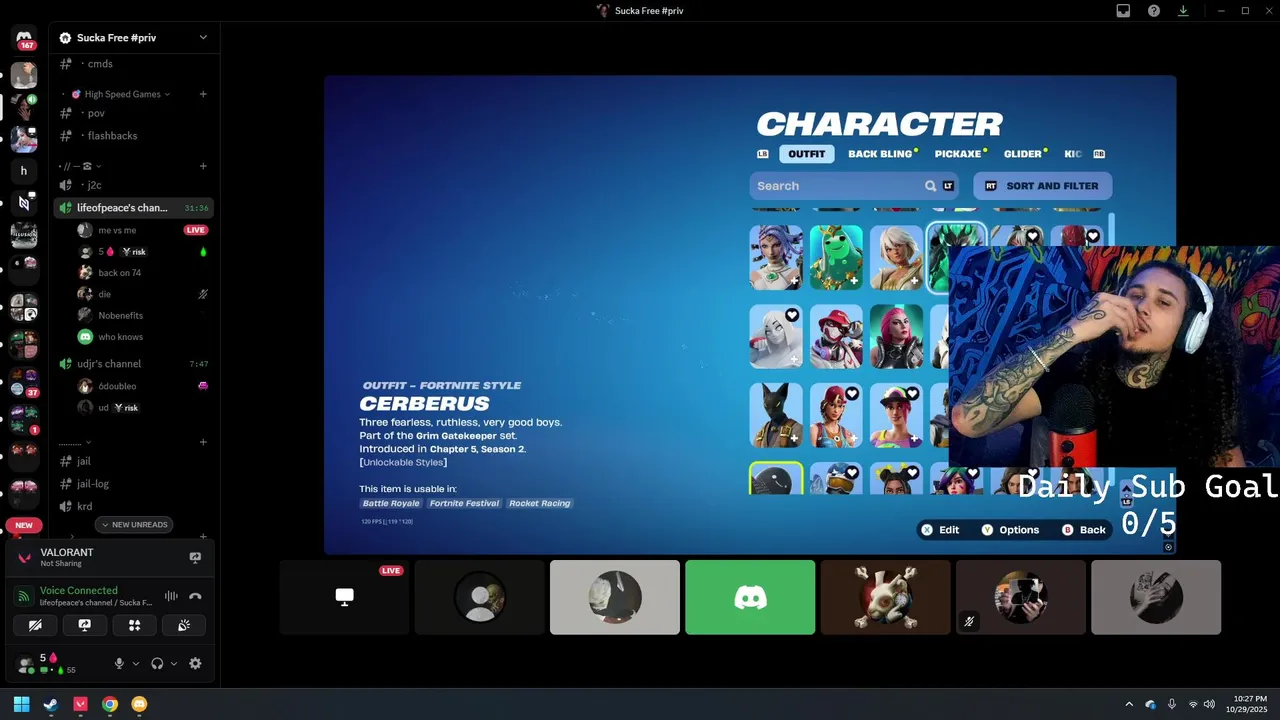Click the red NEW badge in server list
The width and height of the screenshot is (1280, 720).
[x=24, y=525]
